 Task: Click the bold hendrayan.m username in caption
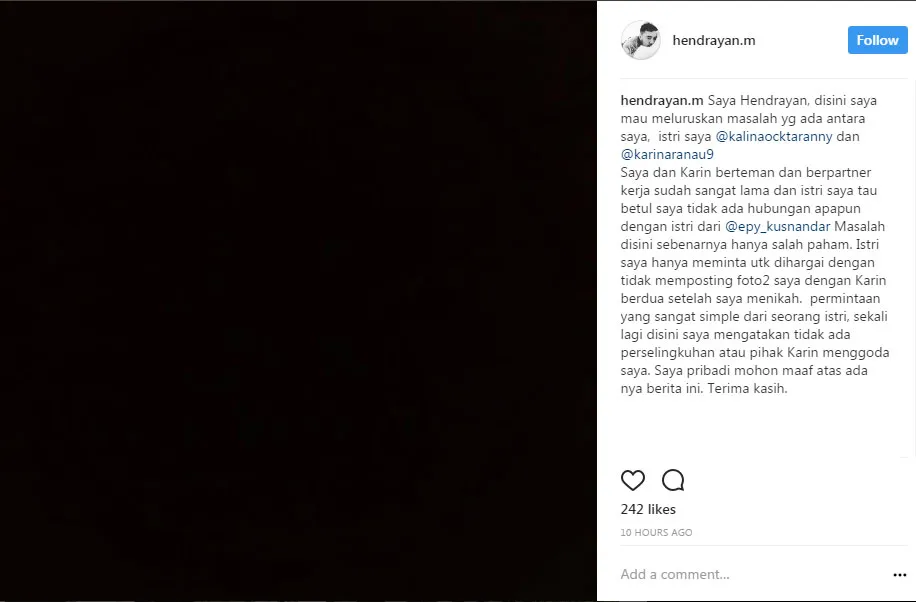[661, 100]
